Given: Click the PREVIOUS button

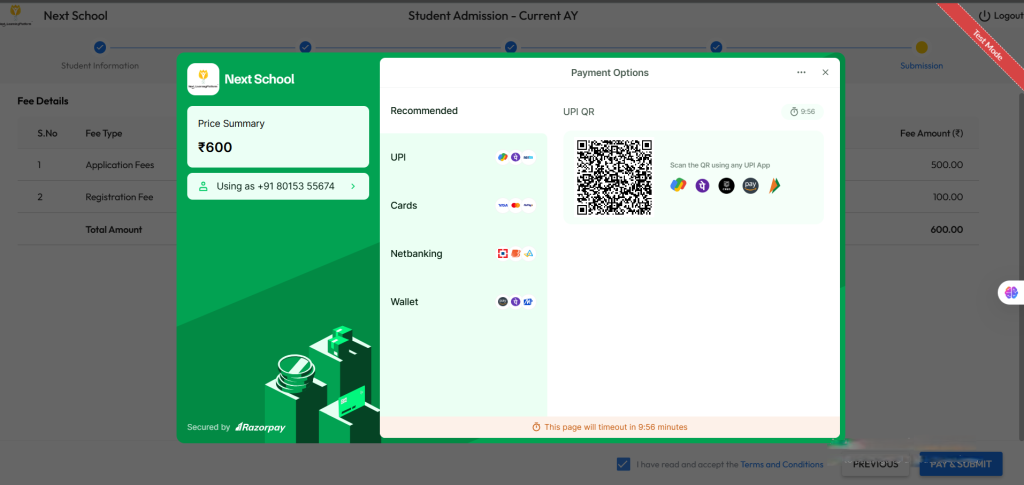Looking at the screenshot, I should [875, 464].
